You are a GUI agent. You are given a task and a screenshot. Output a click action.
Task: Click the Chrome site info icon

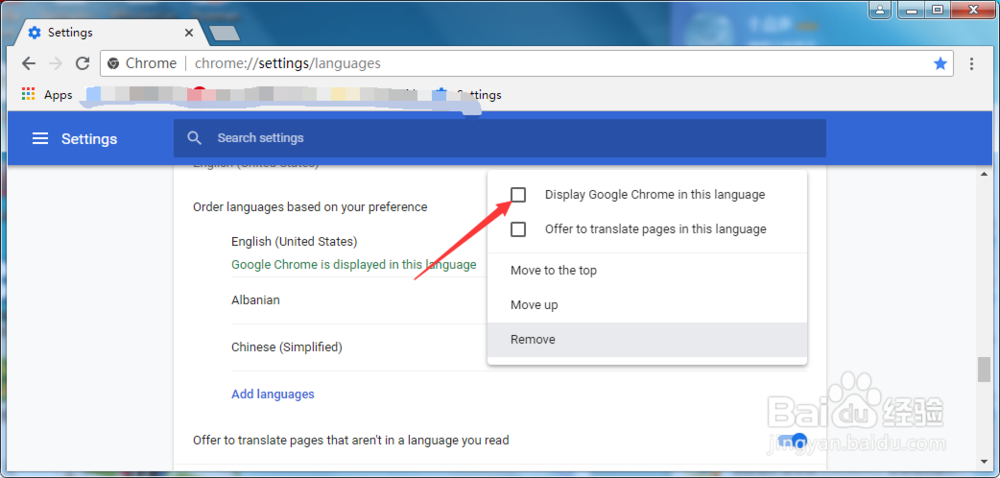tap(114, 63)
